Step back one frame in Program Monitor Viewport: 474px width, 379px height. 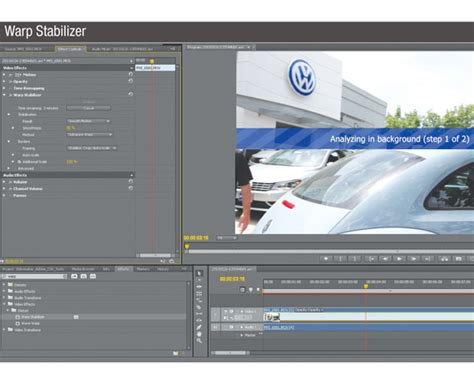pos(385,259)
